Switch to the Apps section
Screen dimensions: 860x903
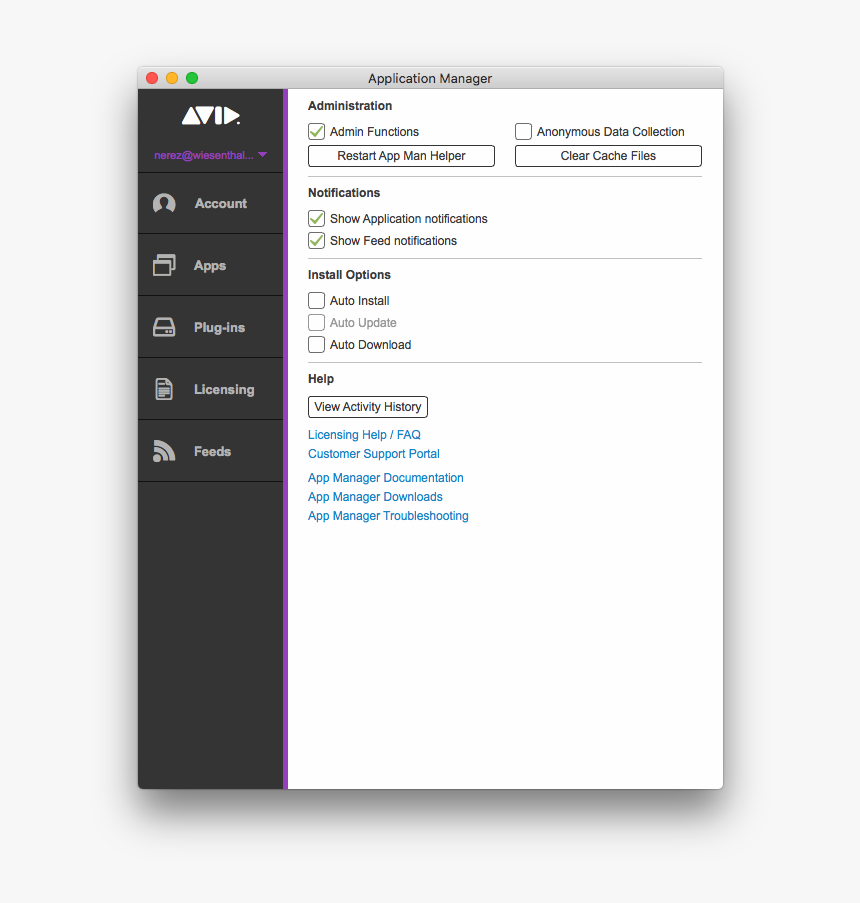pyautogui.click(x=210, y=265)
